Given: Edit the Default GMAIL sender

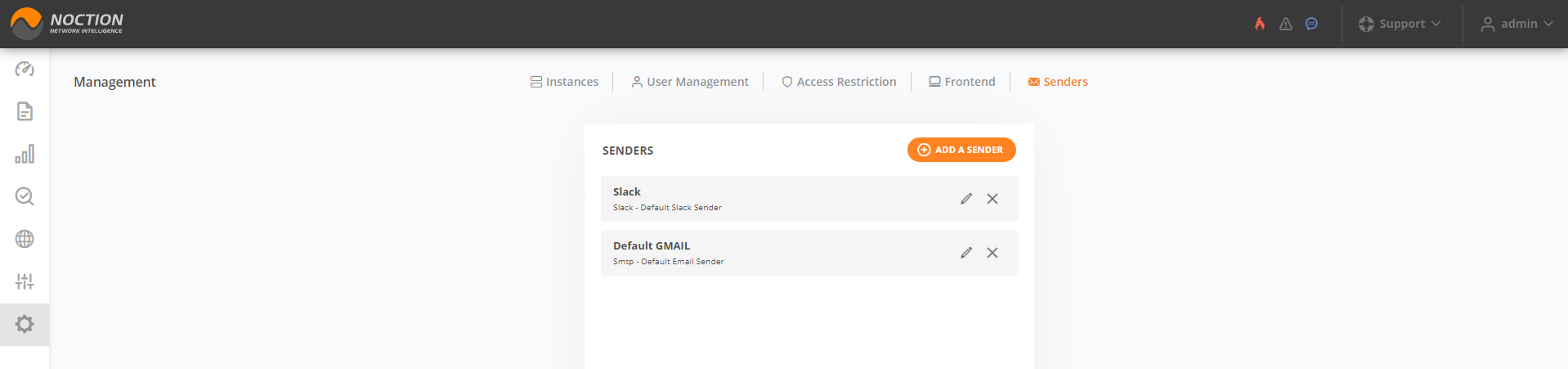Looking at the screenshot, I should coord(966,253).
